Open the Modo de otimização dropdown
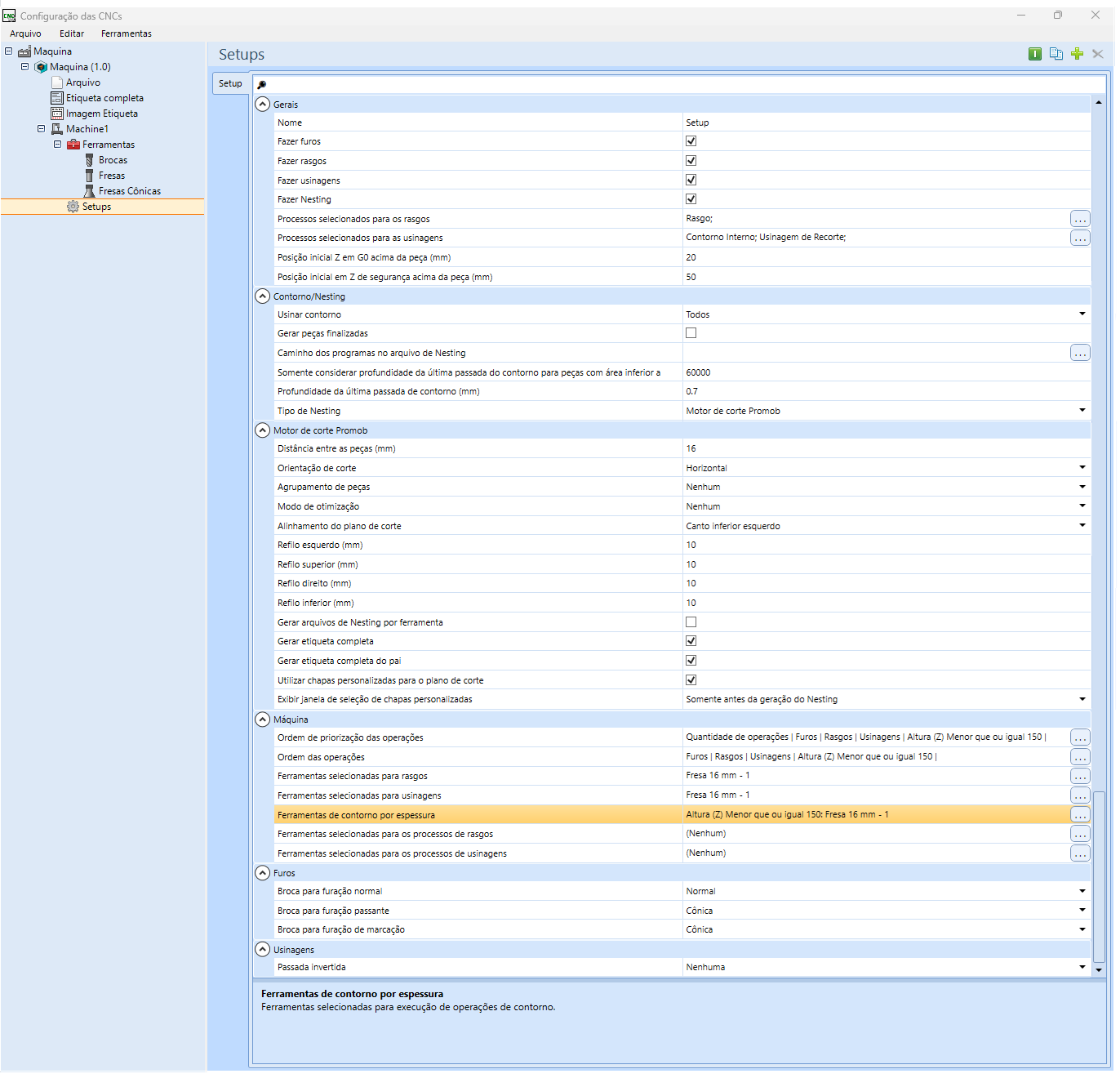 [x=1082, y=506]
